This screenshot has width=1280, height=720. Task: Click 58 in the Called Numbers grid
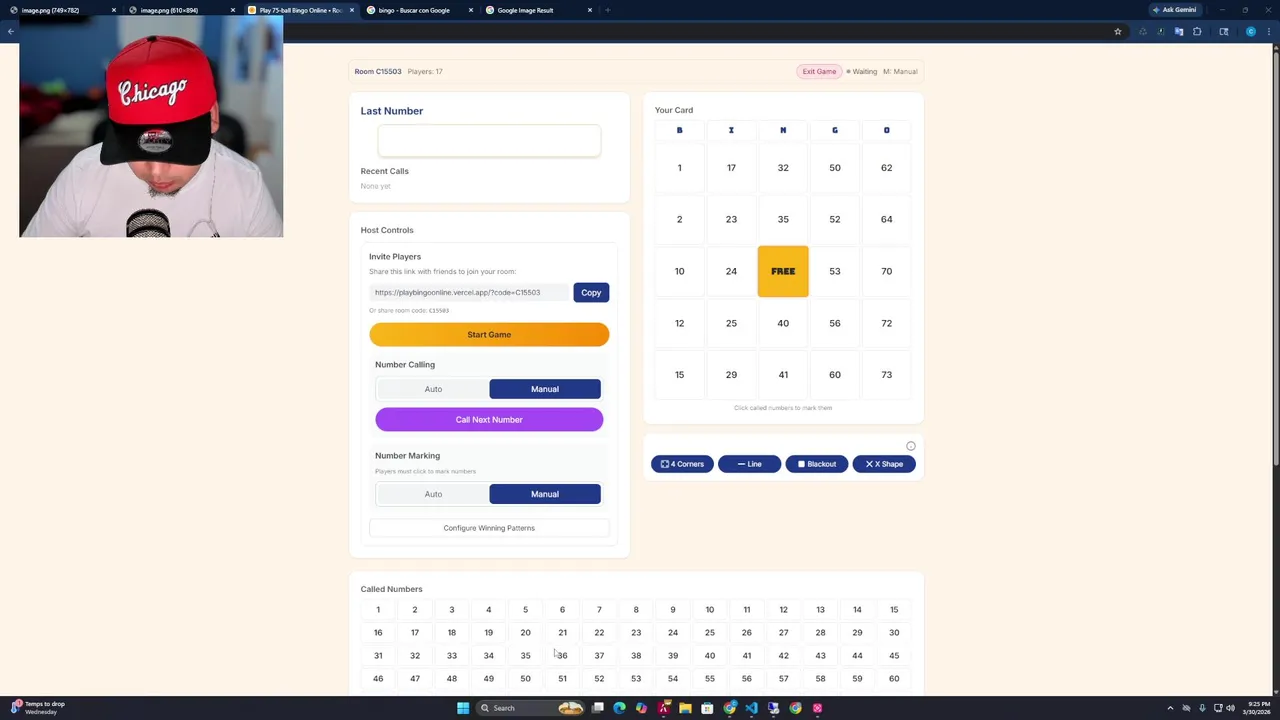pos(820,679)
